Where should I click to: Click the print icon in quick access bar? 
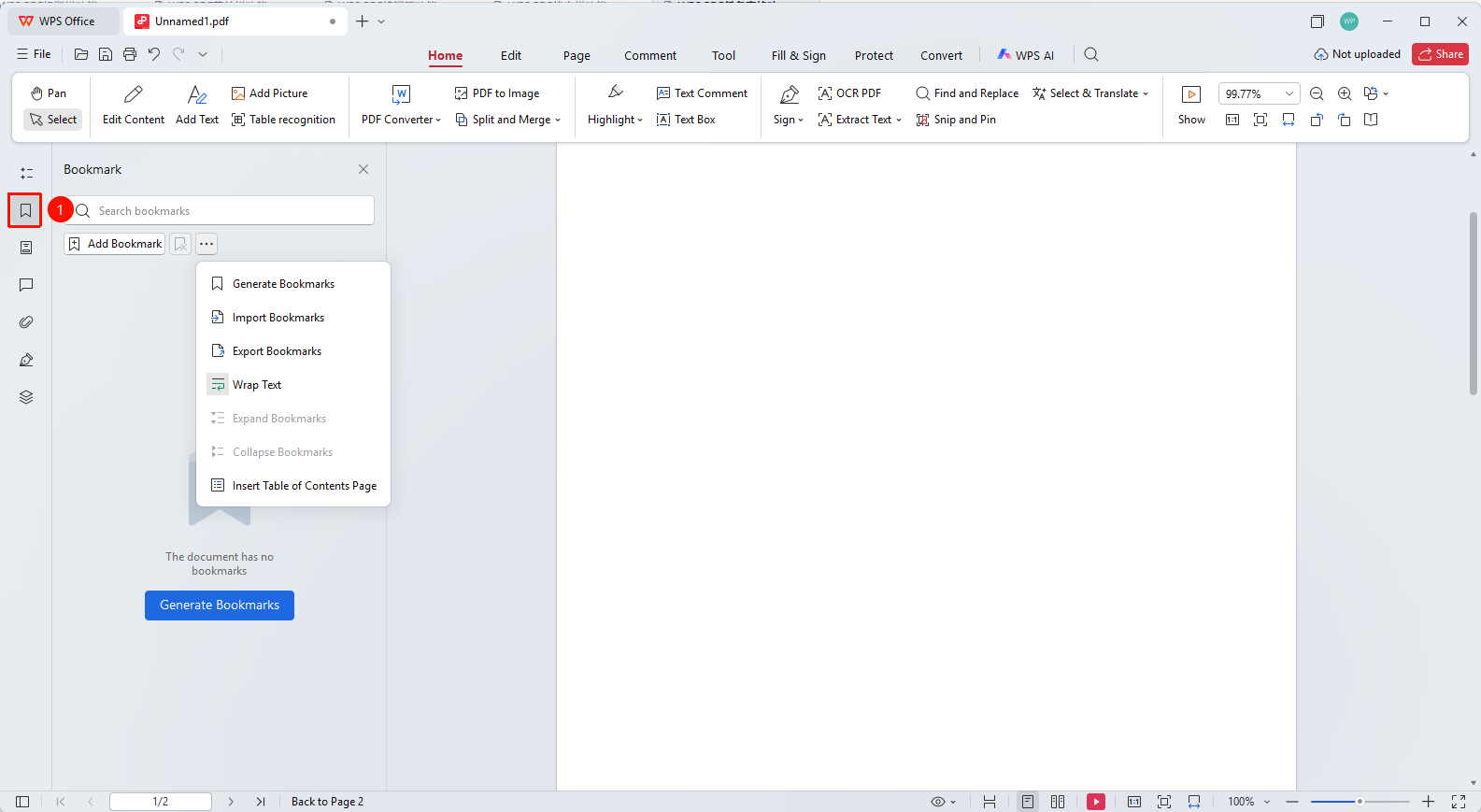point(130,54)
